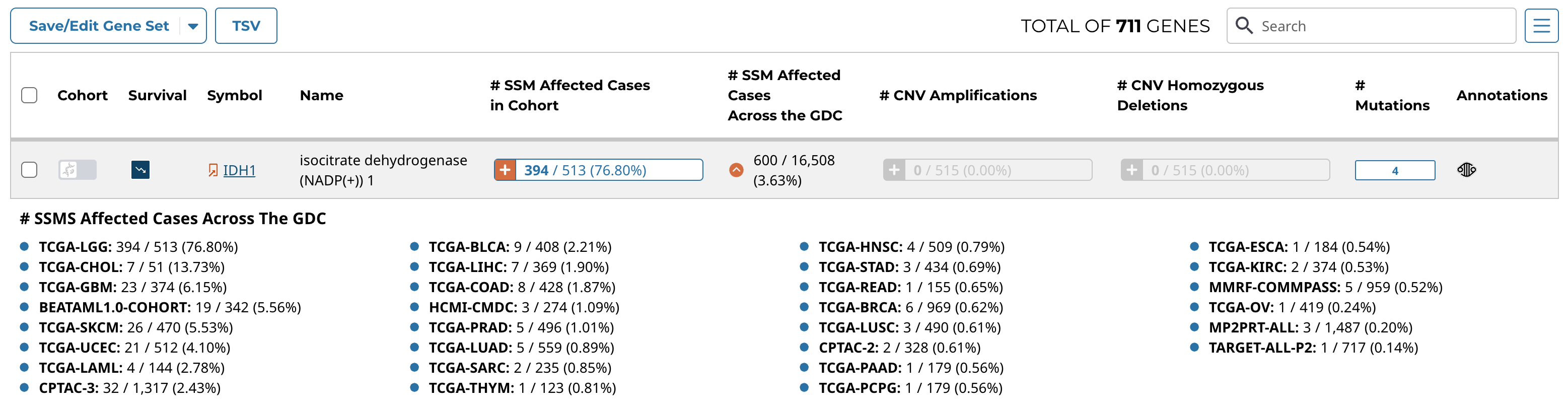Click into the gene Search field

point(1382,26)
